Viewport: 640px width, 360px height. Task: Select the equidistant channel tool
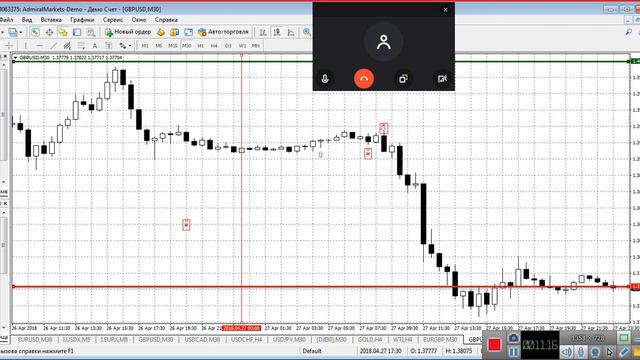pyautogui.click(x=67, y=46)
